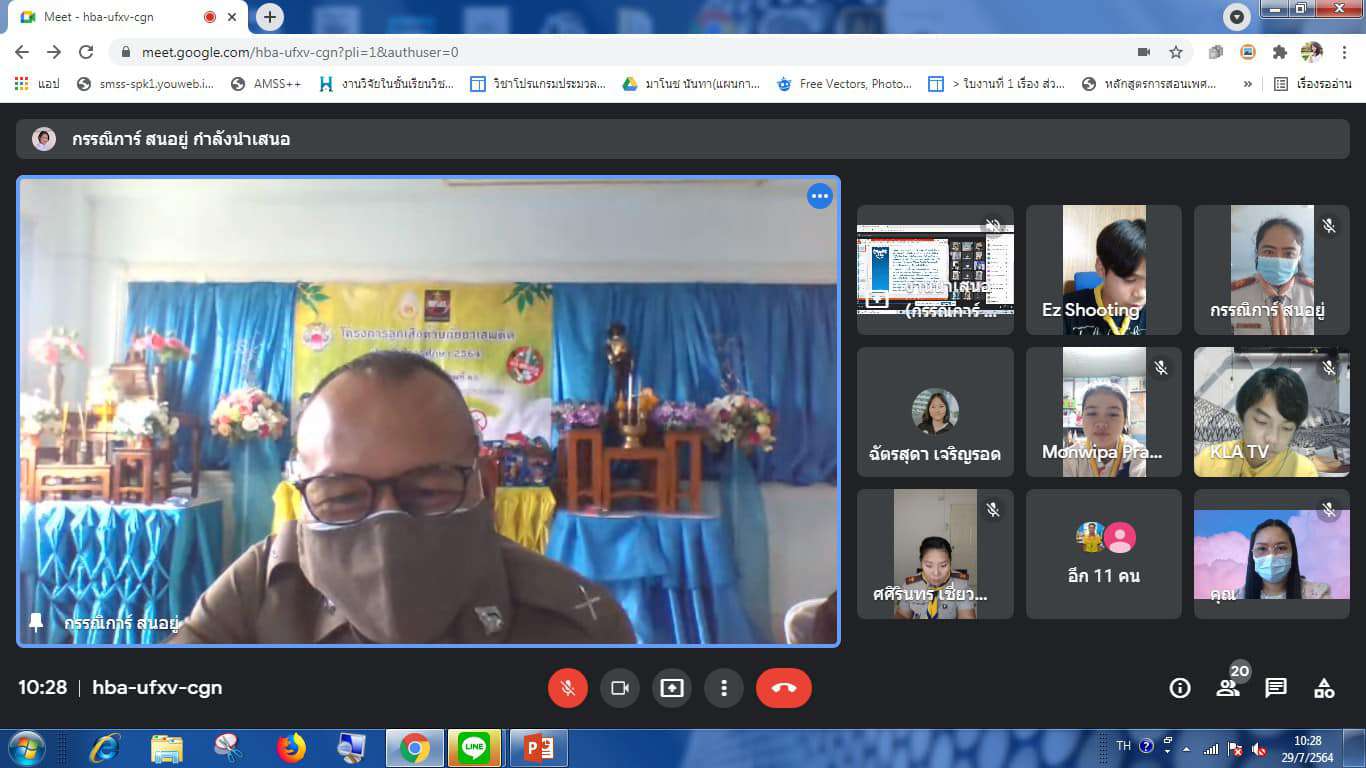Toggle the camera off

pos(619,688)
